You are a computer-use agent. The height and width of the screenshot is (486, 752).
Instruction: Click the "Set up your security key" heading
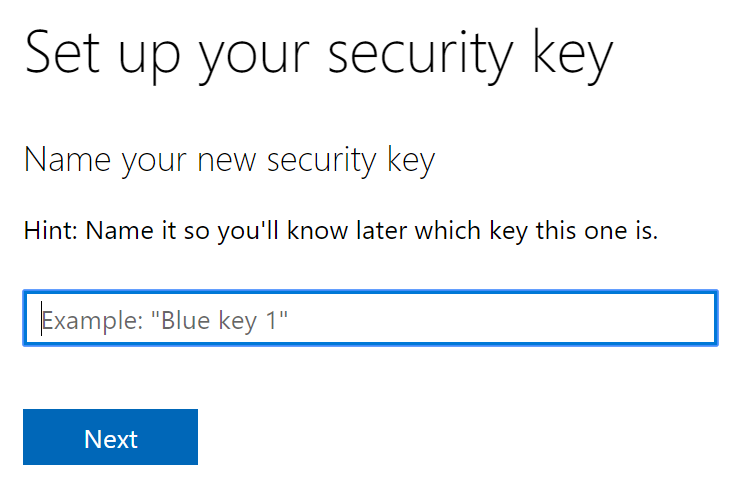[318, 54]
